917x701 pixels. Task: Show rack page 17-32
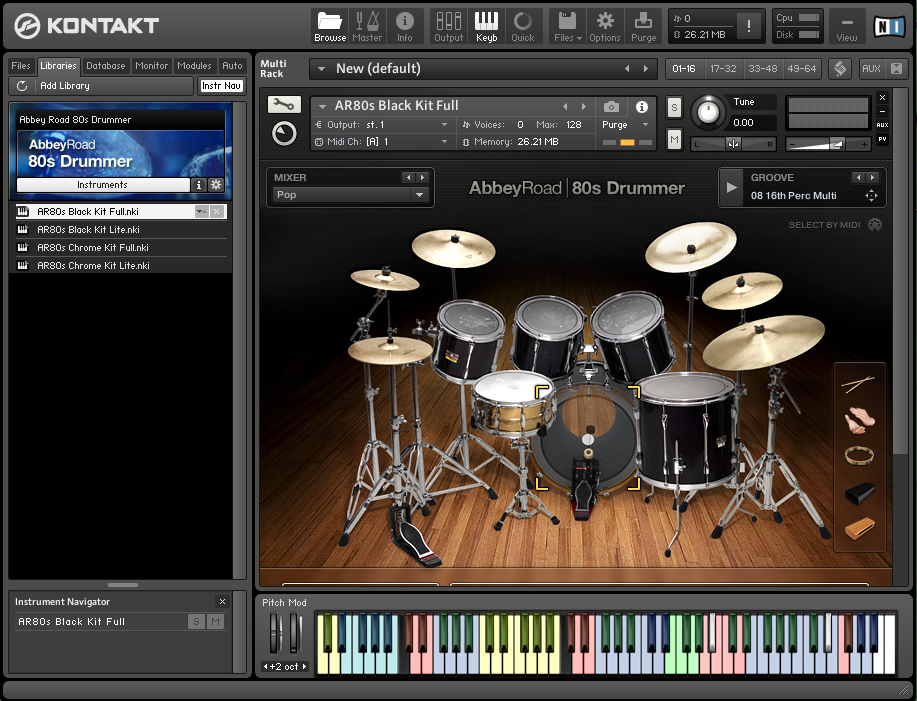pos(723,69)
